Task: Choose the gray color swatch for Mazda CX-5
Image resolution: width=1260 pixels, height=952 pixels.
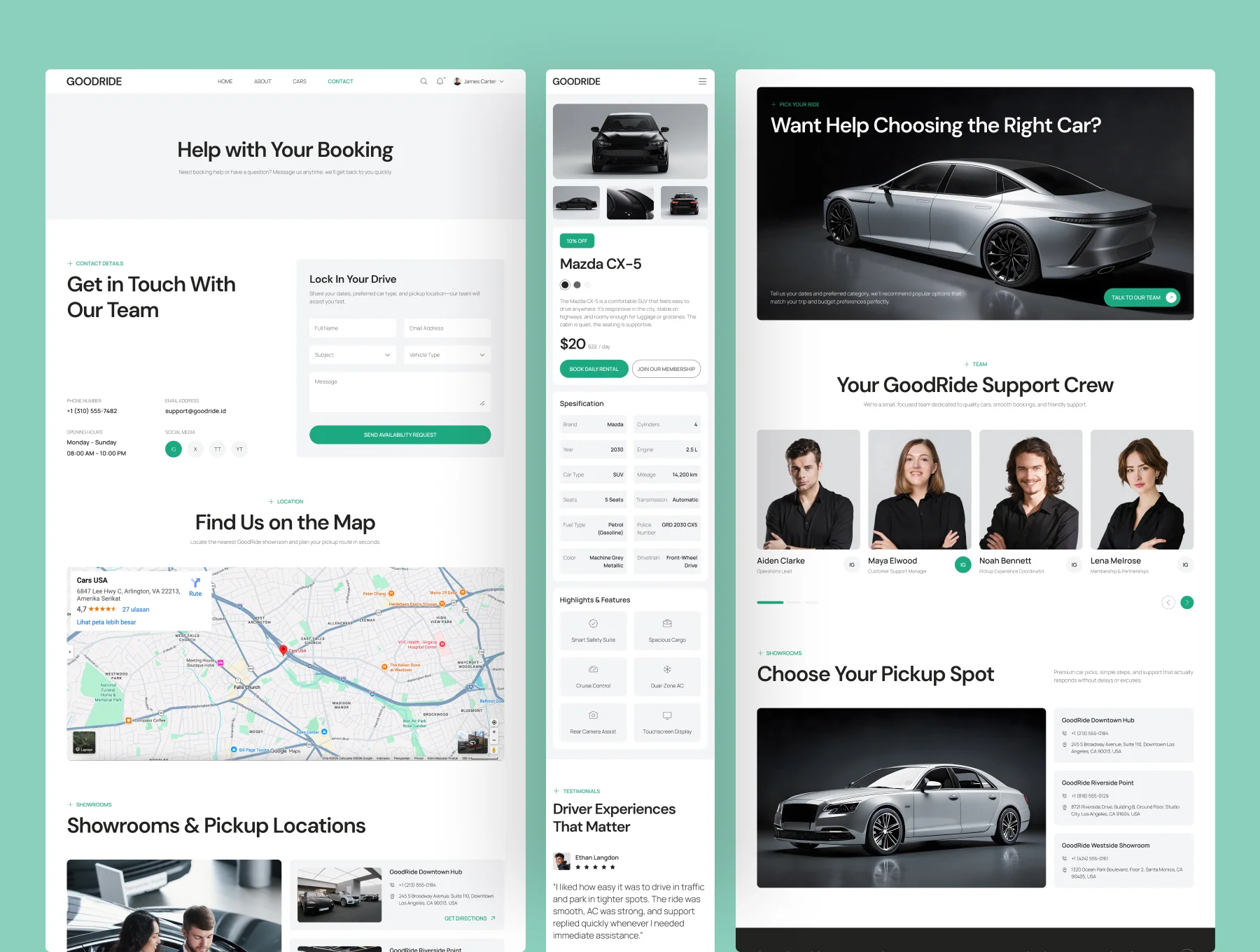Action: [577, 285]
